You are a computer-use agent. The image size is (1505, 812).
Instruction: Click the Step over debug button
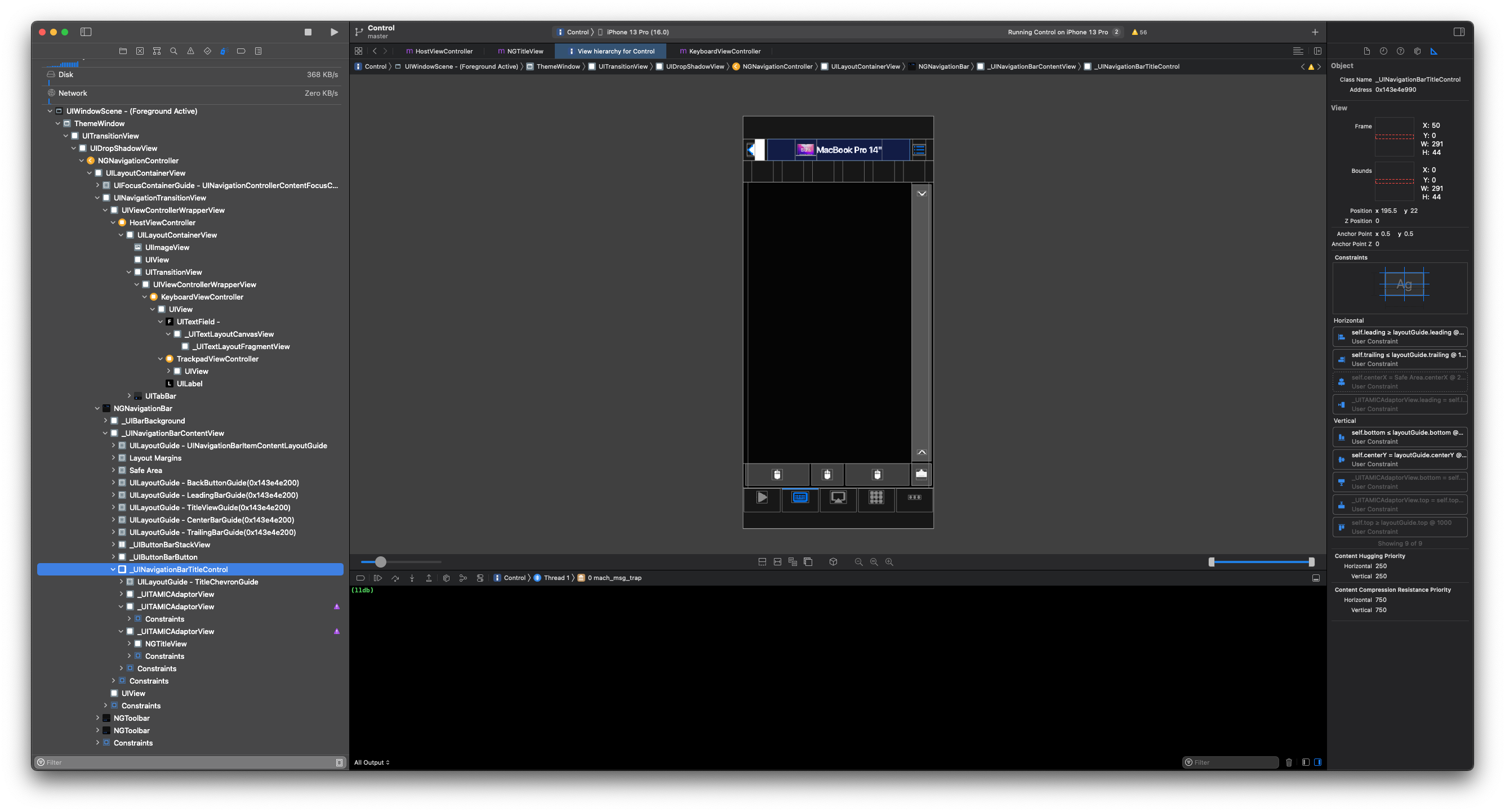click(395, 578)
